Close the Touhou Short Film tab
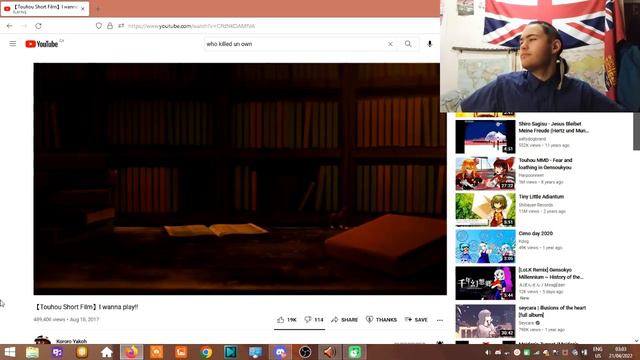This screenshot has height=360, width=640. 83,9
